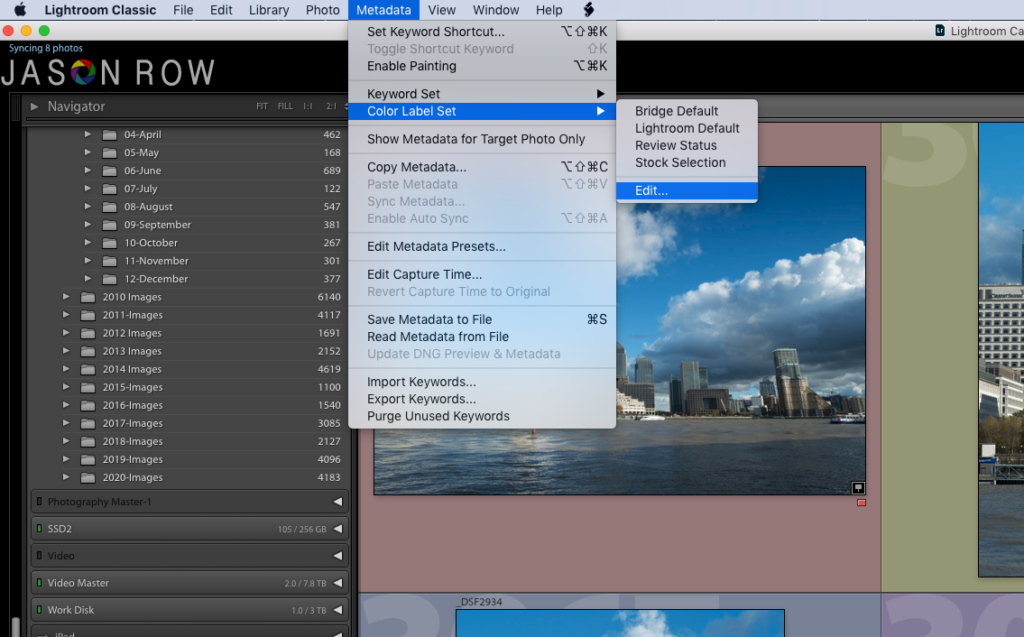This screenshot has height=637, width=1024.
Task: Click the Lightroom catalog icon in title bar
Action: [940, 30]
